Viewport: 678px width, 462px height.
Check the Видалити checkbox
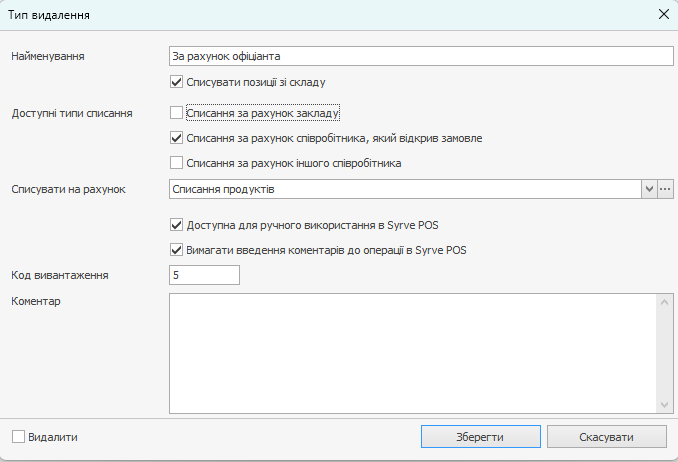coord(19,437)
